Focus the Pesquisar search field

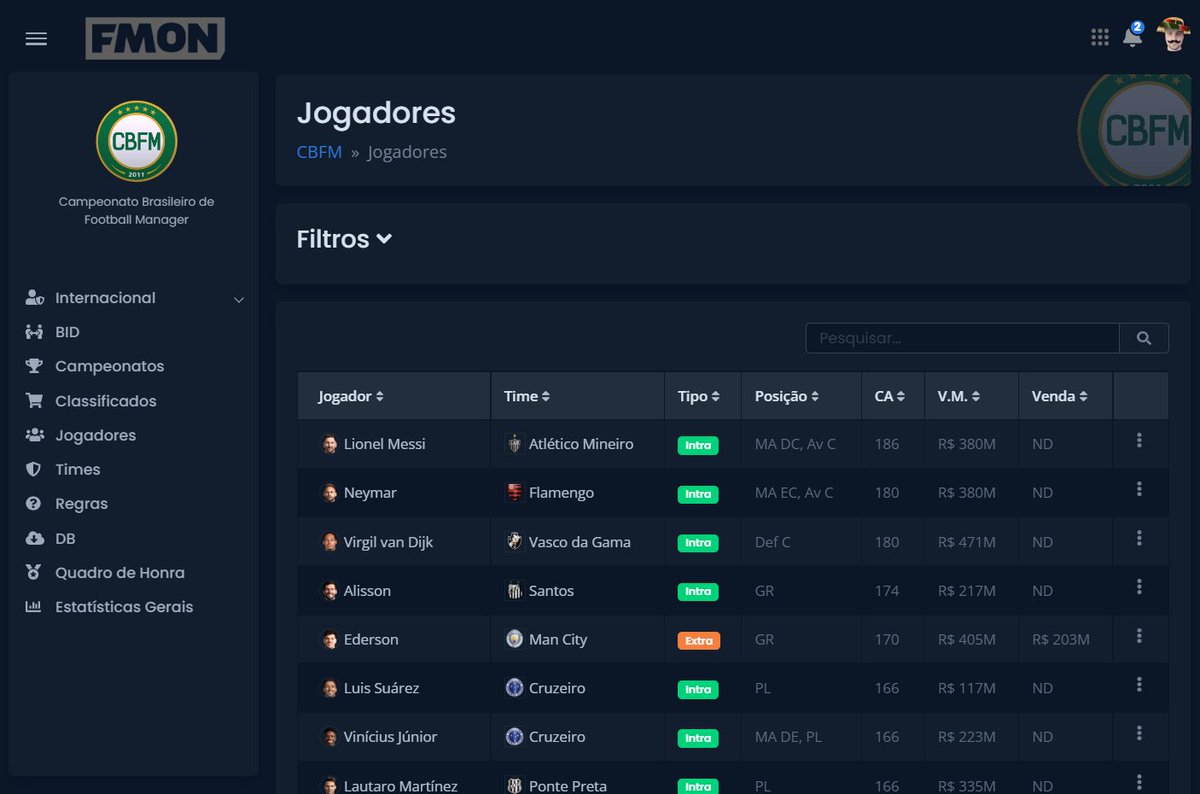click(x=962, y=338)
